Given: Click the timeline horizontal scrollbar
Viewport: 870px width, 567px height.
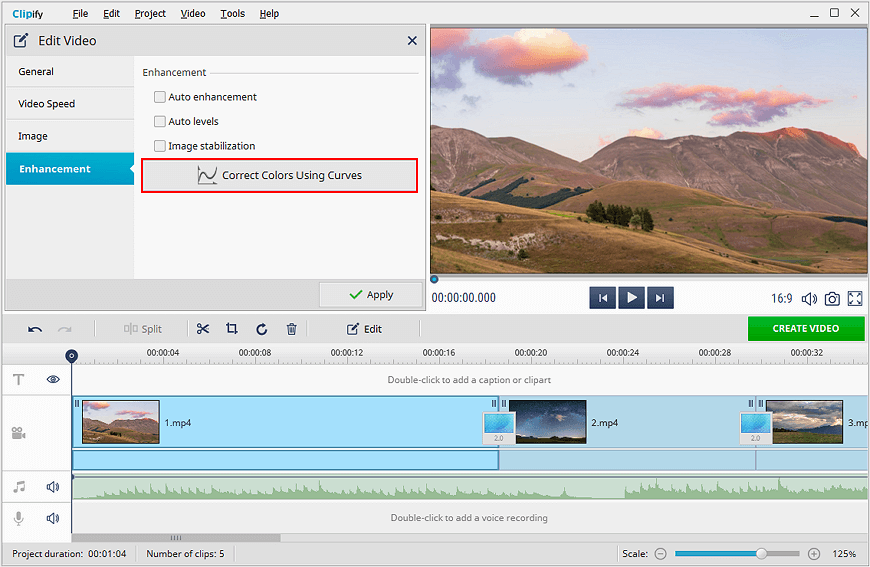Looking at the screenshot, I should click(x=176, y=538).
